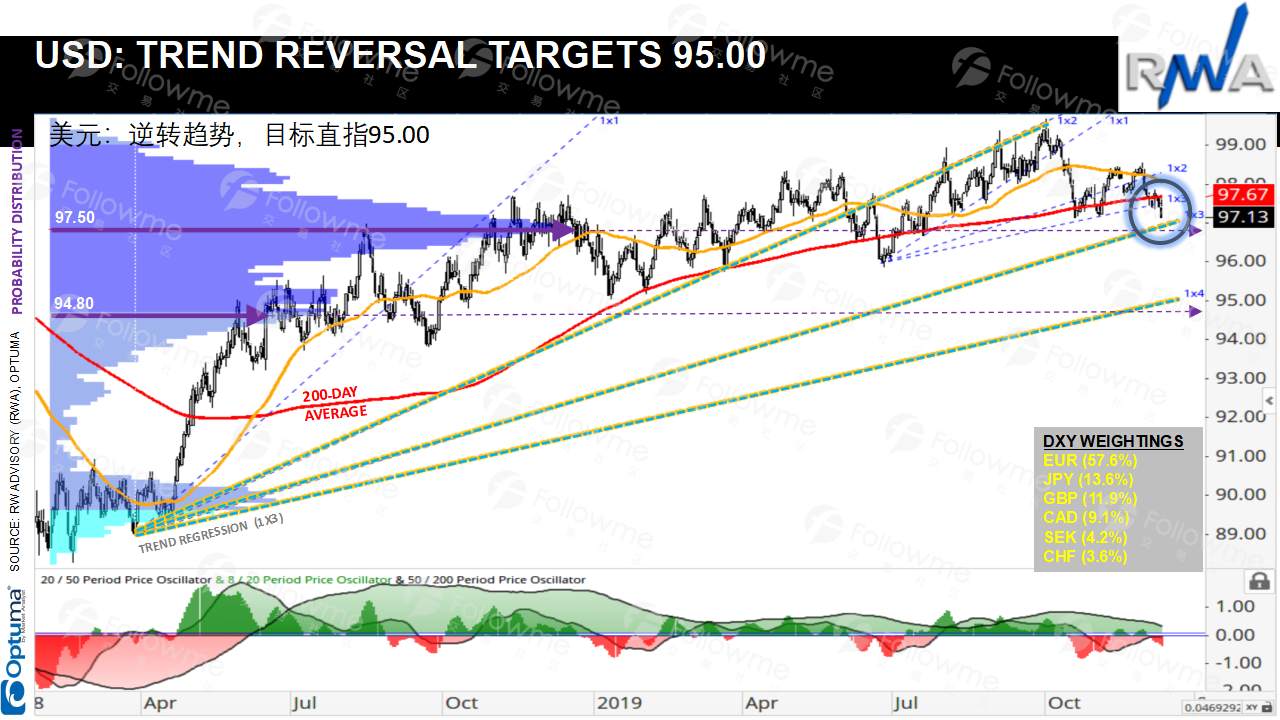Image resolution: width=1280 pixels, height=720 pixels.
Task: Click the 2019 date axis label
Action: pyautogui.click(x=619, y=703)
